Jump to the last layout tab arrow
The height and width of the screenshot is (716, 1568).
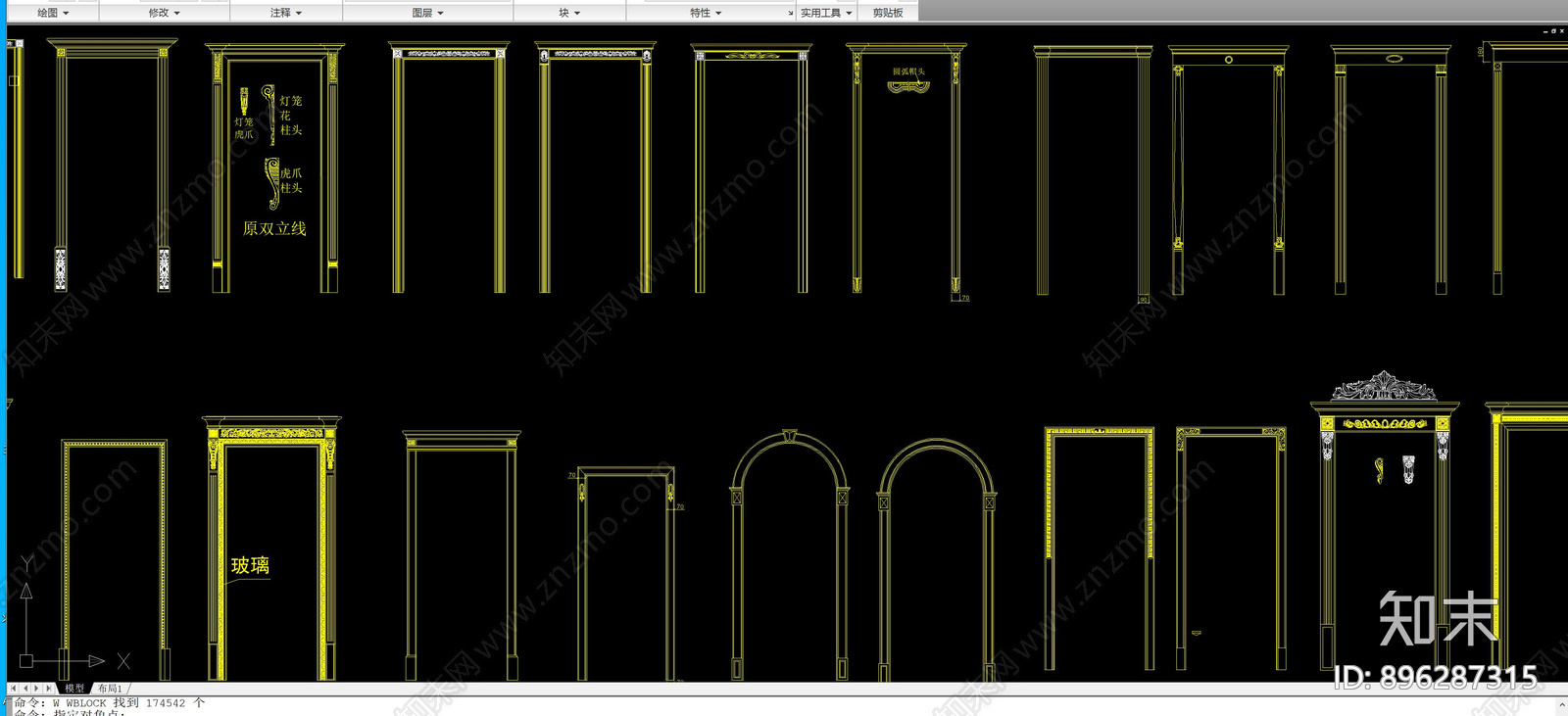(48, 689)
